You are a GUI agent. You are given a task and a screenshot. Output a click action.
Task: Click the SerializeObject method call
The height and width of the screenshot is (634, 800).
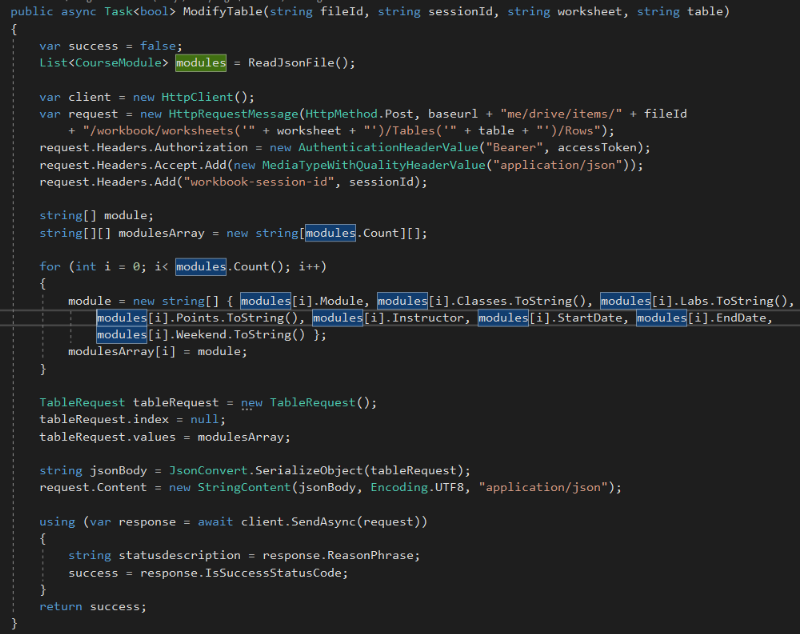309,470
